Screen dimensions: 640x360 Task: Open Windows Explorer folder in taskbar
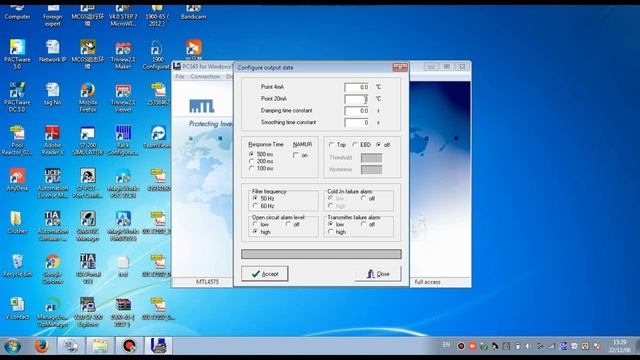100,346
